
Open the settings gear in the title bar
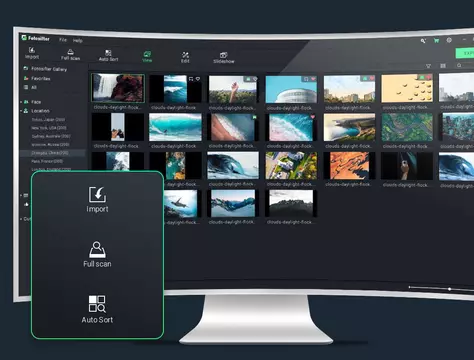point(449,40)
